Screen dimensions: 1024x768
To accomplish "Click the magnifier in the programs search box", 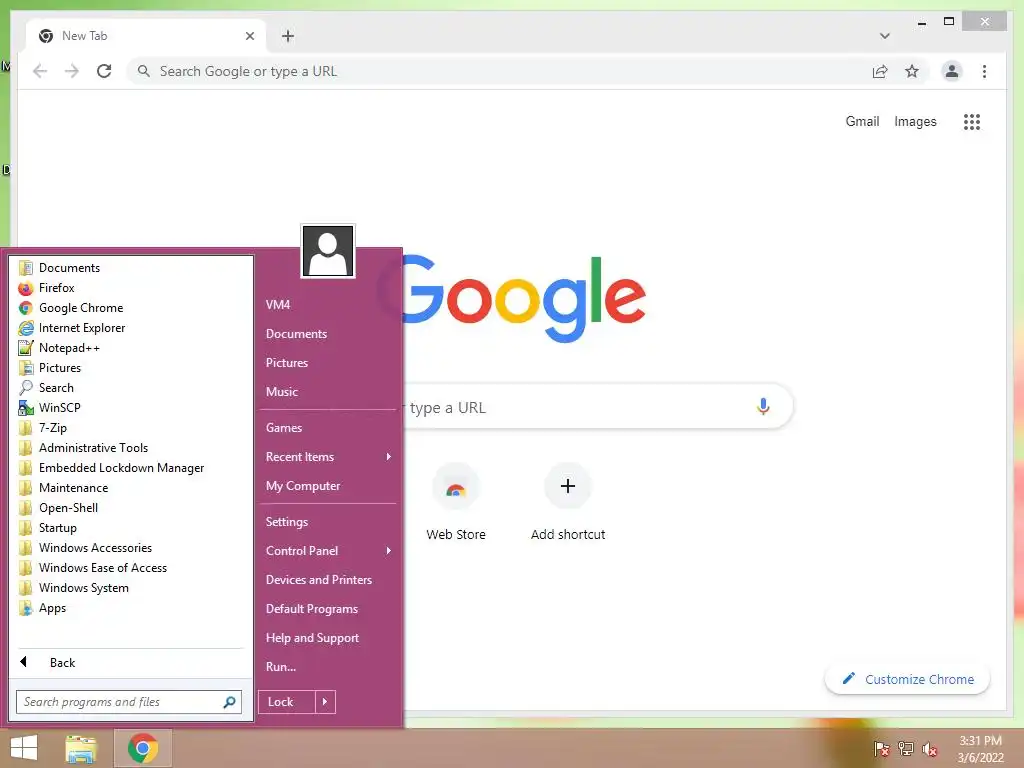I will click(x=229, y=702).
